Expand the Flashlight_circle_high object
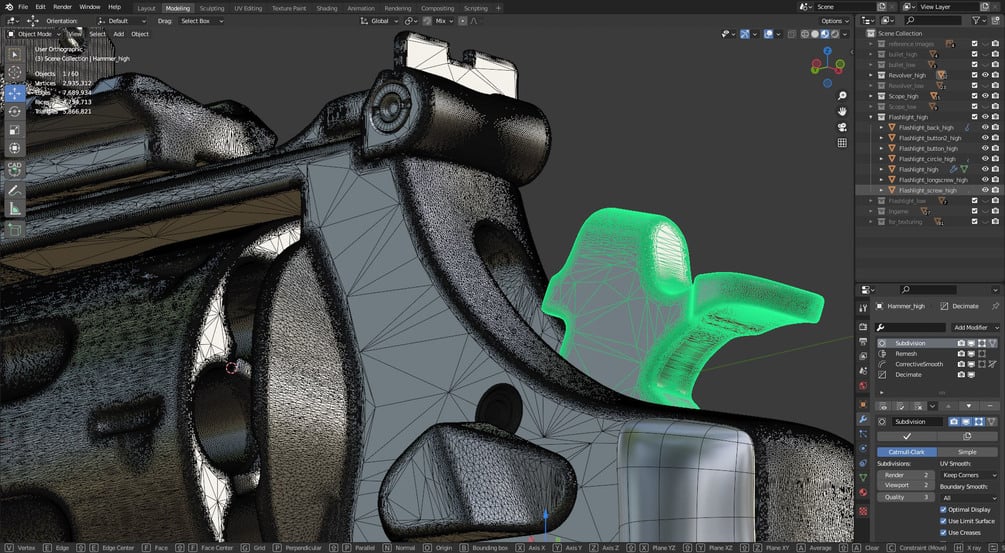This screenshot has width=1005, height=553. tap(881, 159)
